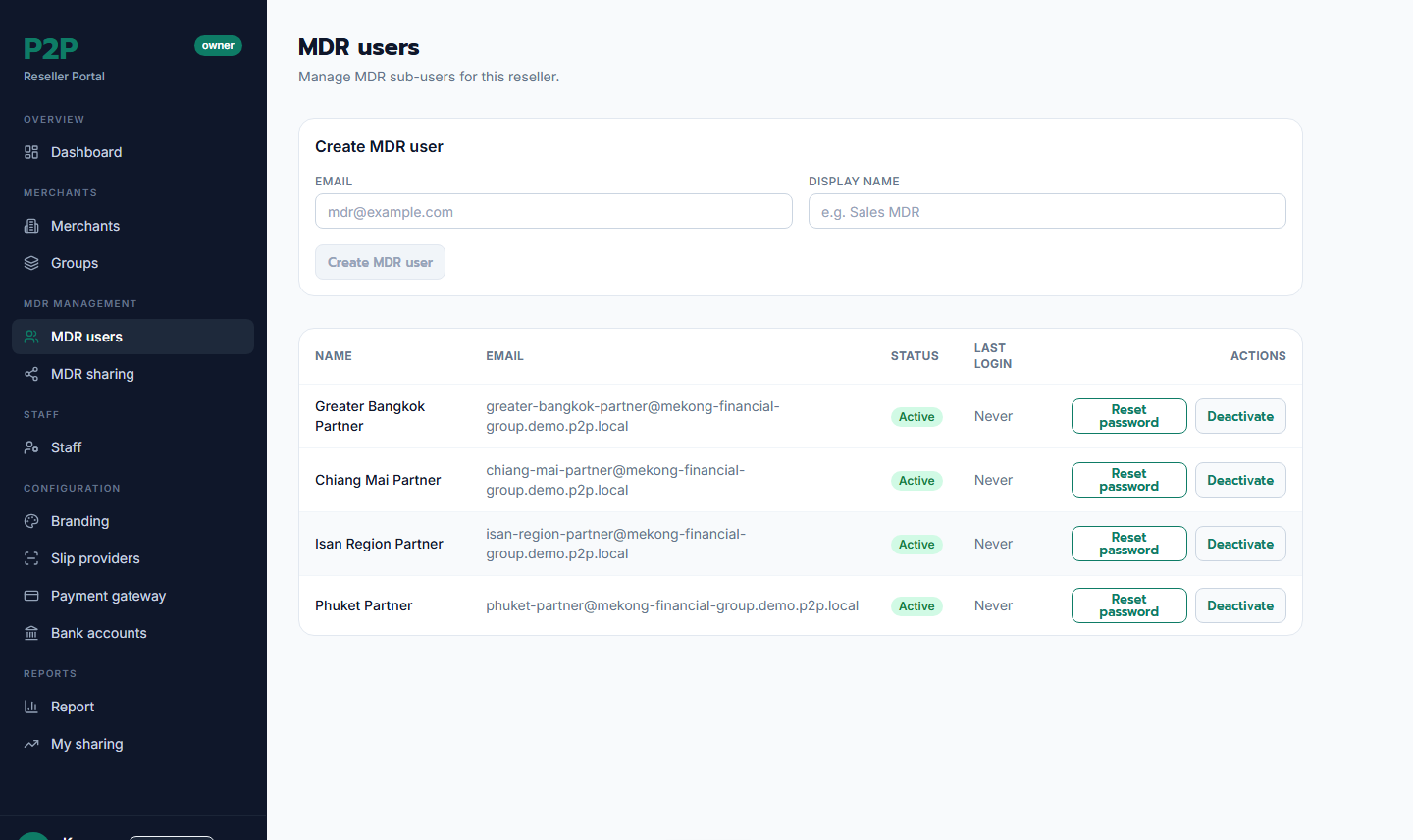Select the Slip providers scan icon

pyautogui.click(x=31, y=558)
